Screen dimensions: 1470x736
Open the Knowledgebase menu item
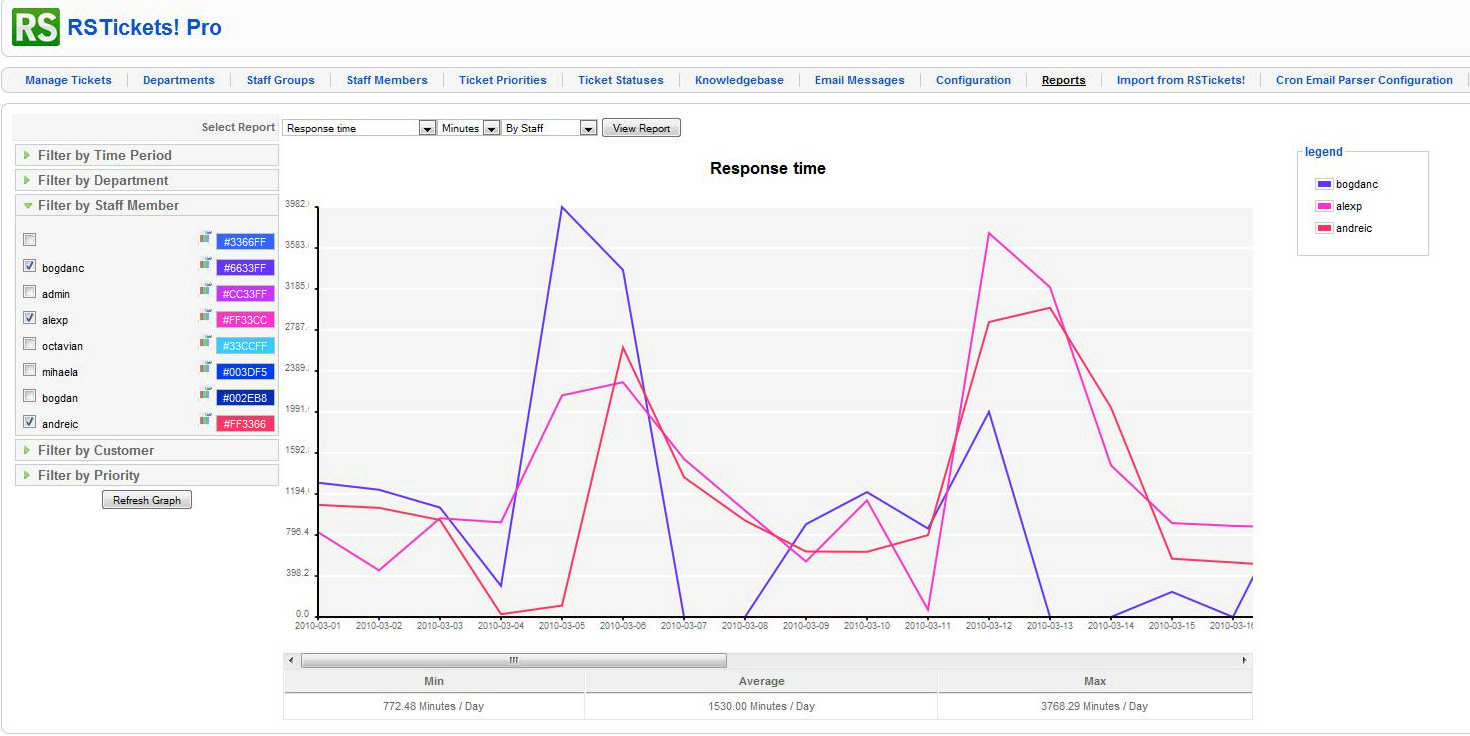(738, 80)
